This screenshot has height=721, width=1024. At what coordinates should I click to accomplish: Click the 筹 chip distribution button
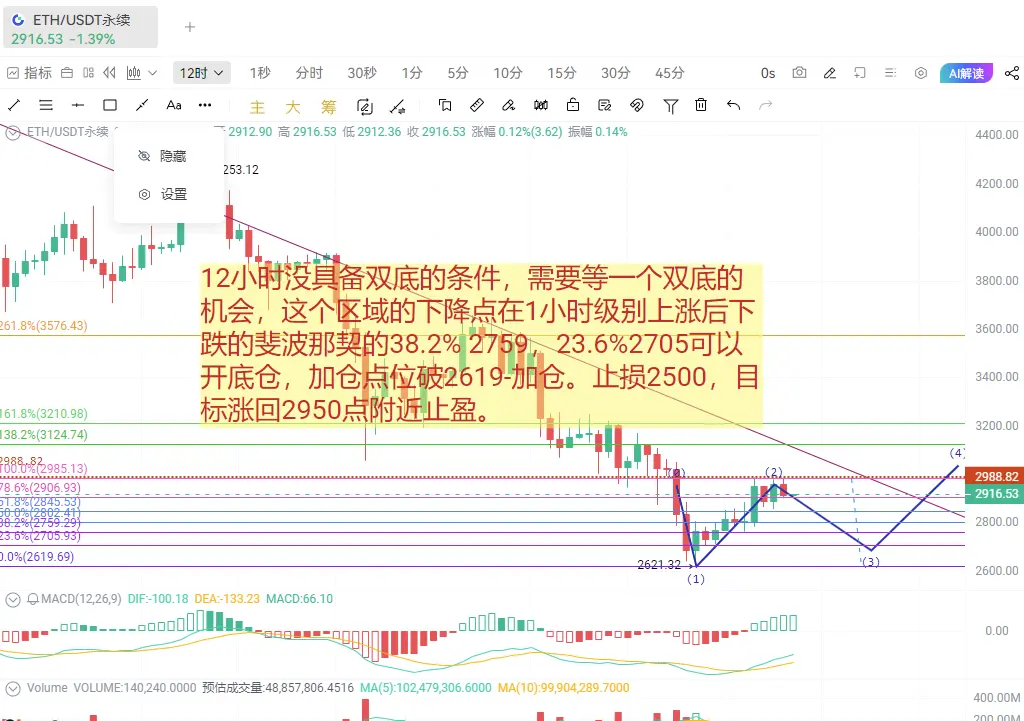click(328, 106)
